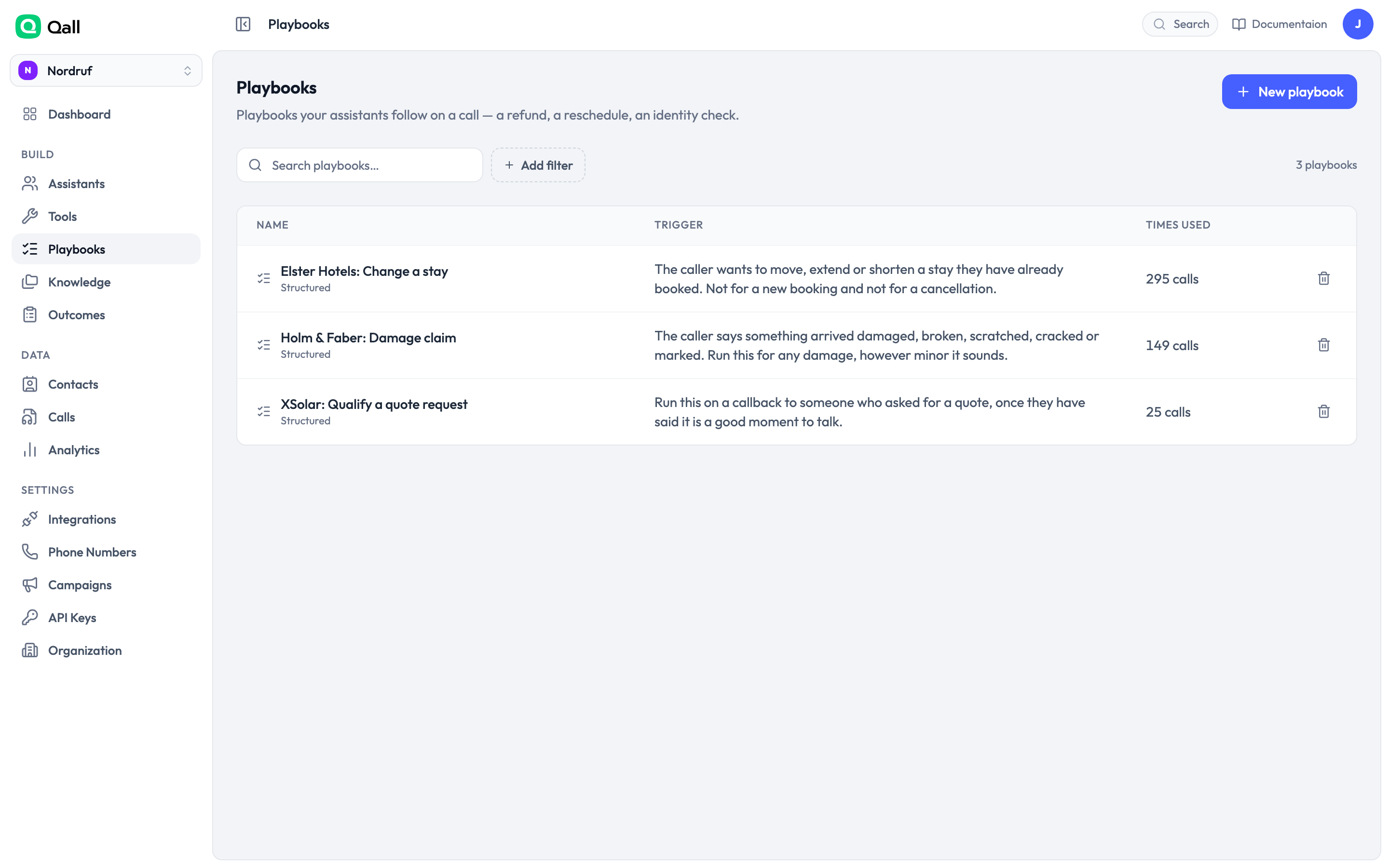The width and height of the screenshot is (1389, 868).
Task: Click the Analytics bar chart icon
Action: (30, 449)
